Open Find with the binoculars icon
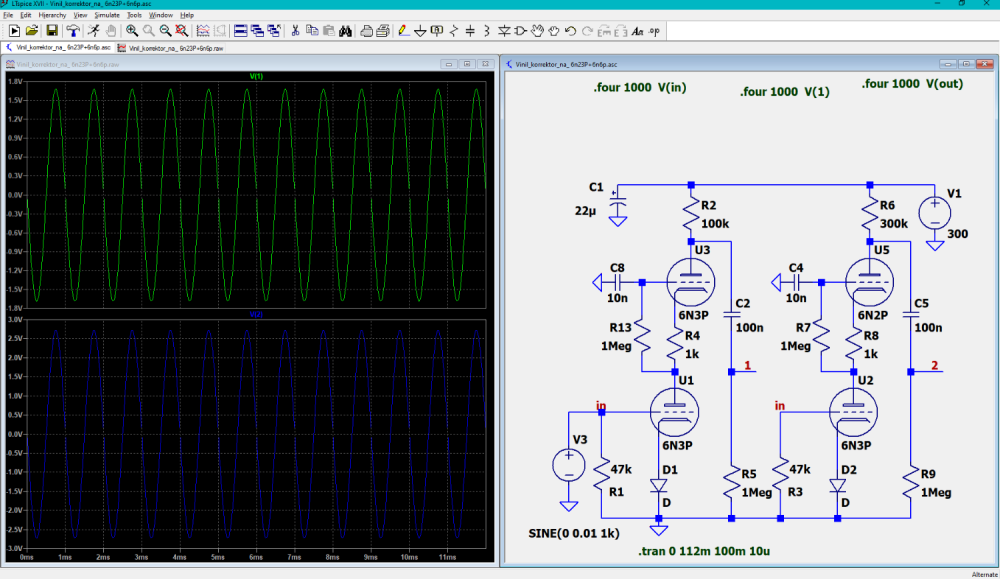 345,31
